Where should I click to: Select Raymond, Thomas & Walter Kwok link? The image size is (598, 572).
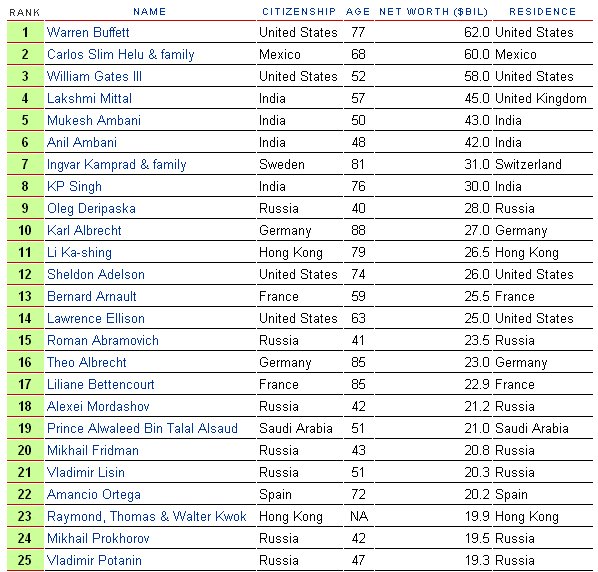pyautogui.click(x=147, y=516)
